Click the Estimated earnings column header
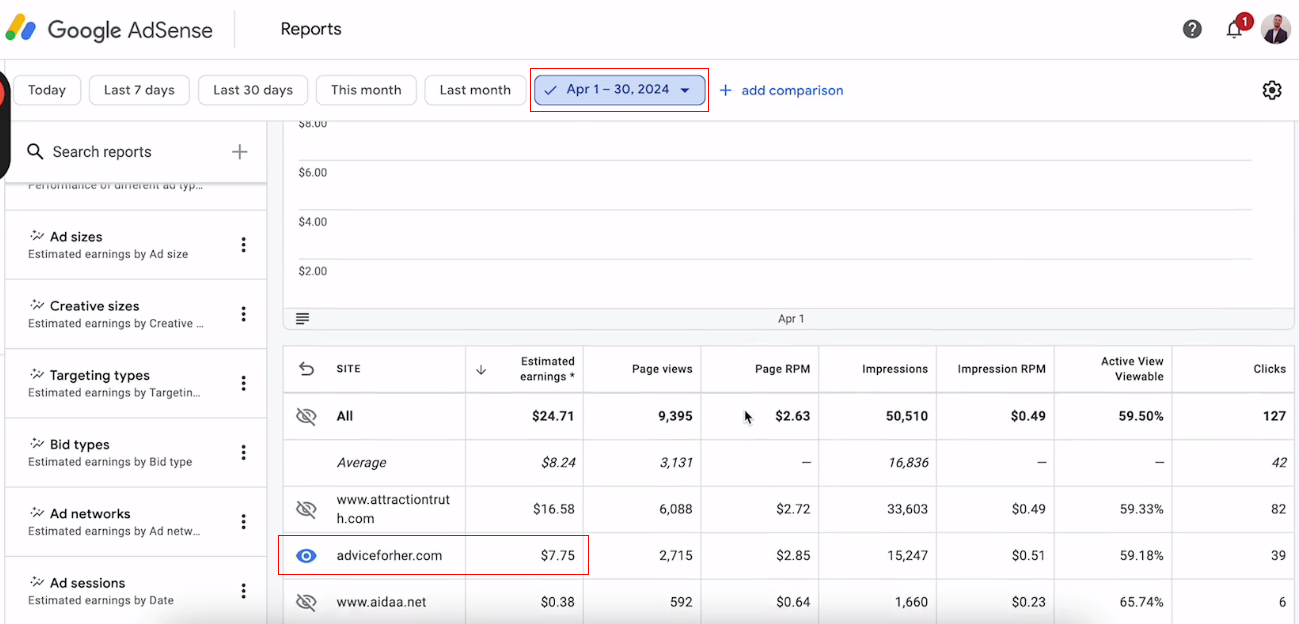This screenshot has height=624, width=1299. pyautogui.click(x=547, y=369)
